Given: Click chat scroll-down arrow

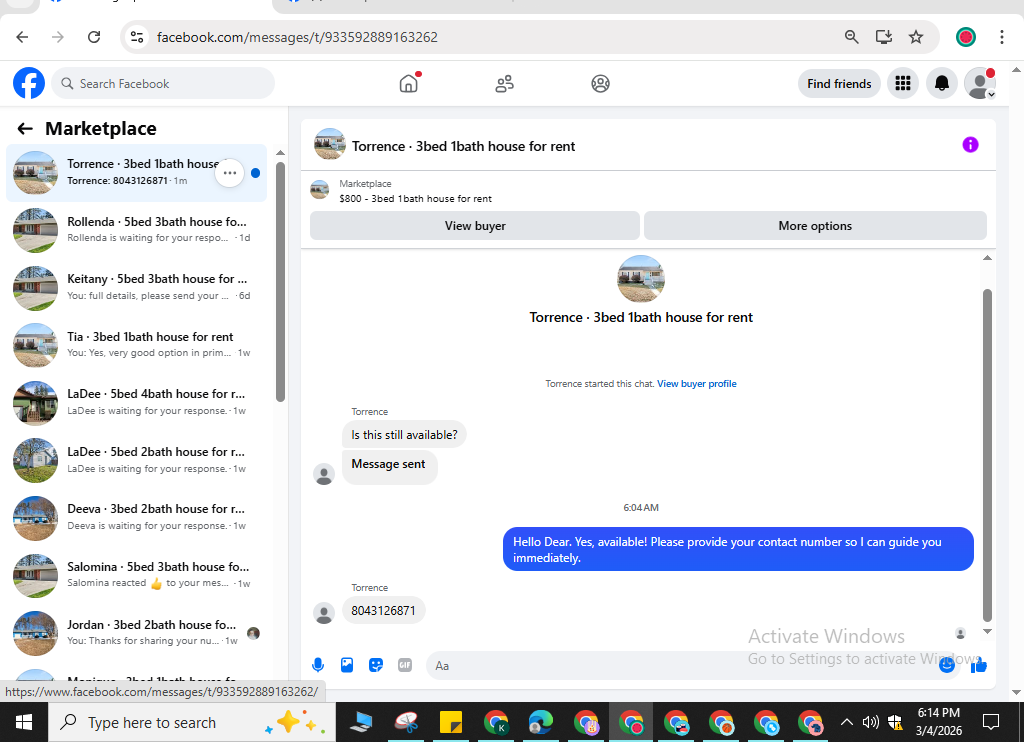Looking at the screenshot, I should pyautogui.click(x=987, y=632).
